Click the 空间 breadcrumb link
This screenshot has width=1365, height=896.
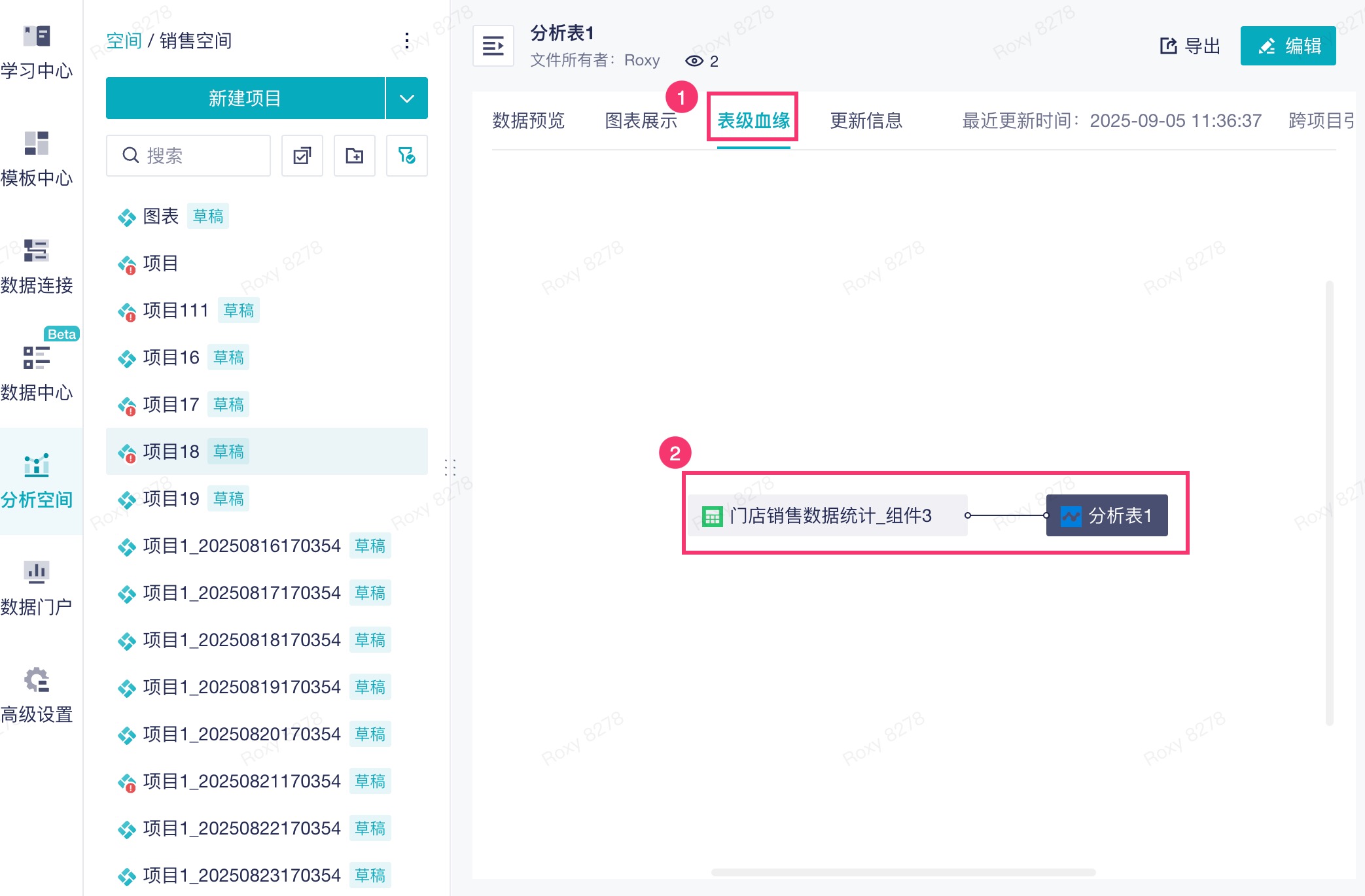[124, 41]
